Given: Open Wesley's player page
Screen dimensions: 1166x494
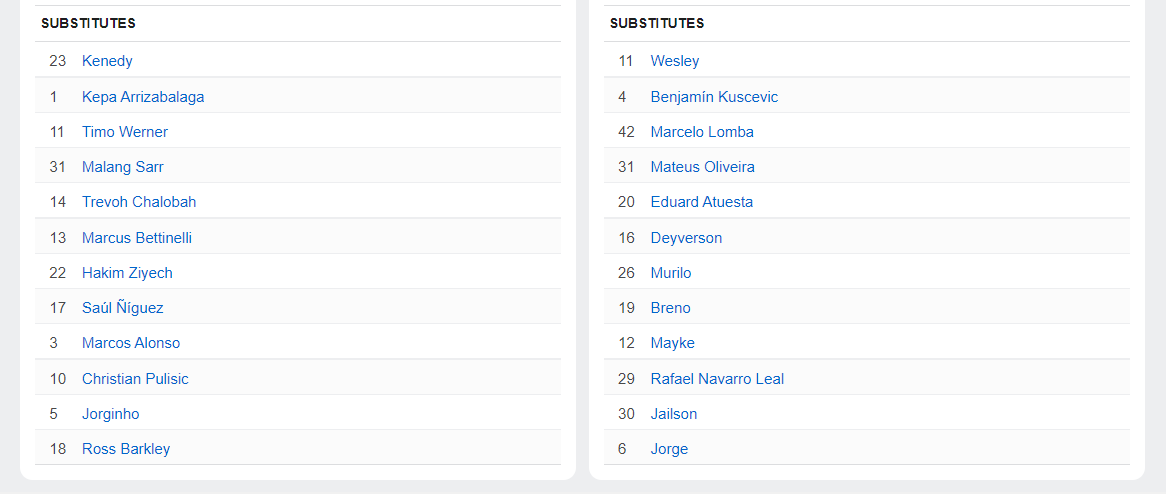Looking at the screenshot, I should (x=675, y=61).
